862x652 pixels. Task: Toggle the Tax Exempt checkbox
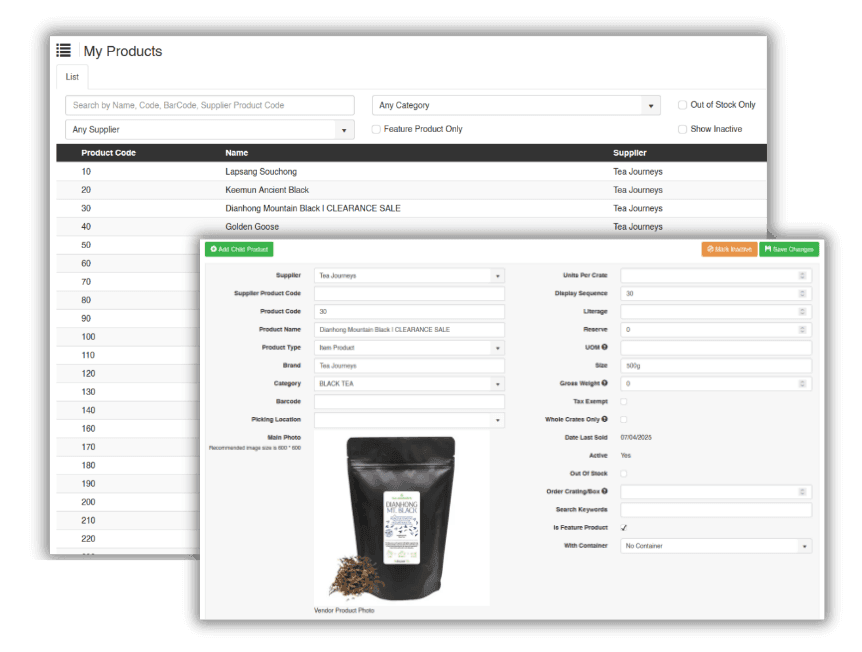point(624,401)
